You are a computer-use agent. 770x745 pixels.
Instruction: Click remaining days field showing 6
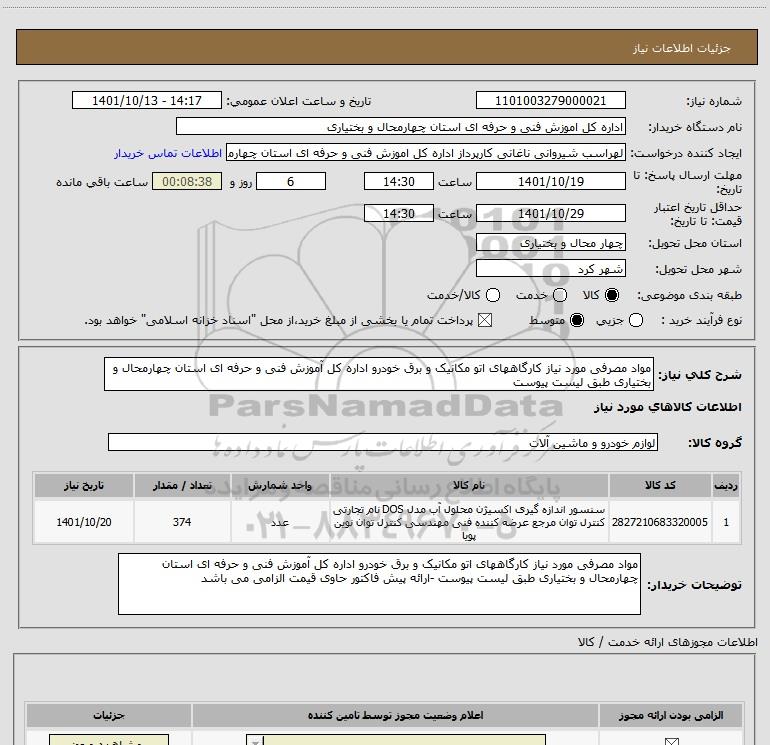tap(291, 181)
